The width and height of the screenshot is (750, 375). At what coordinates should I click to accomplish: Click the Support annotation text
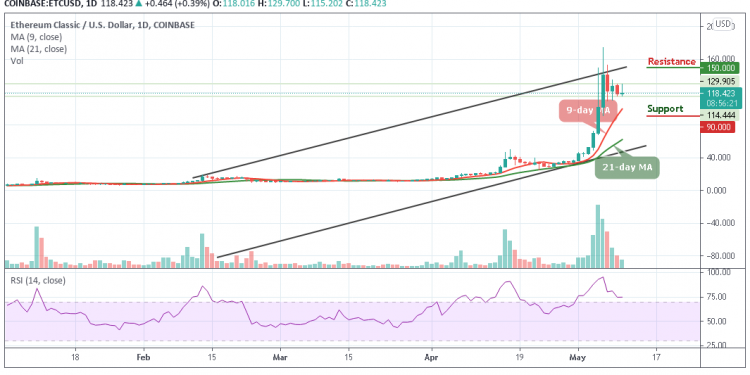pos(665,109)
